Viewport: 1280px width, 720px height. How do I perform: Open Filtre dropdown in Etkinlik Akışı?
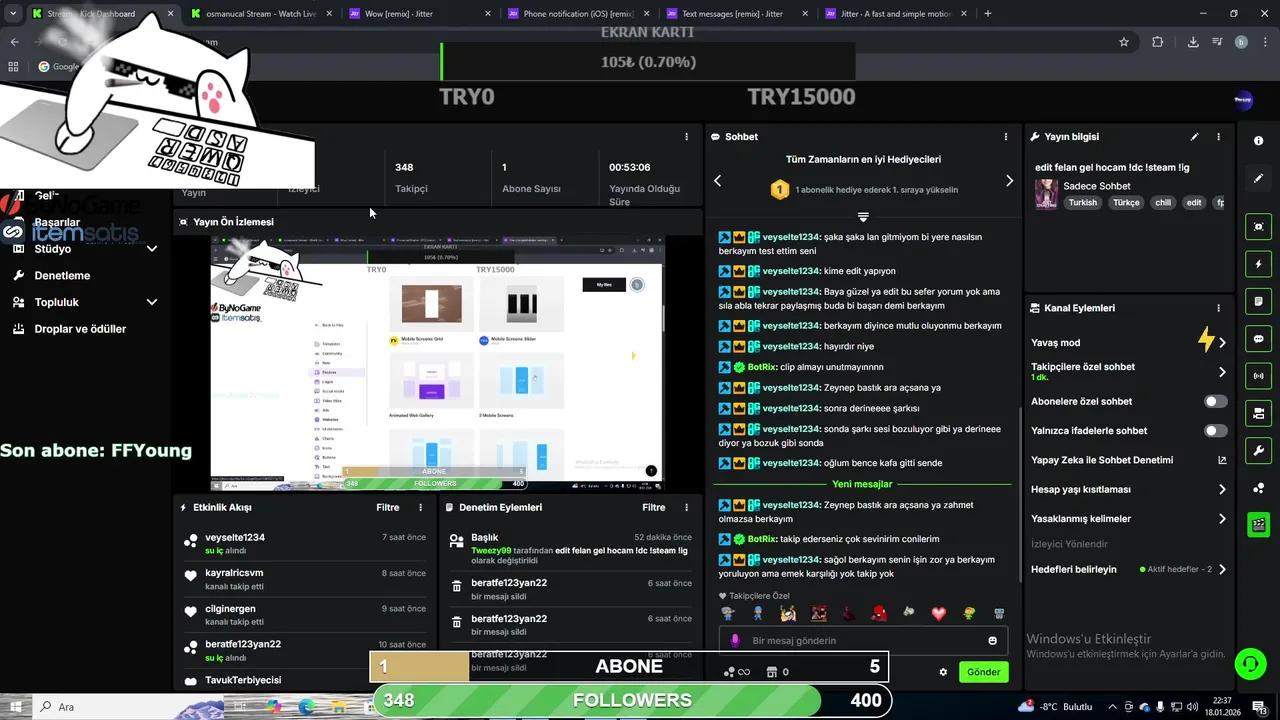click(387, 507)
